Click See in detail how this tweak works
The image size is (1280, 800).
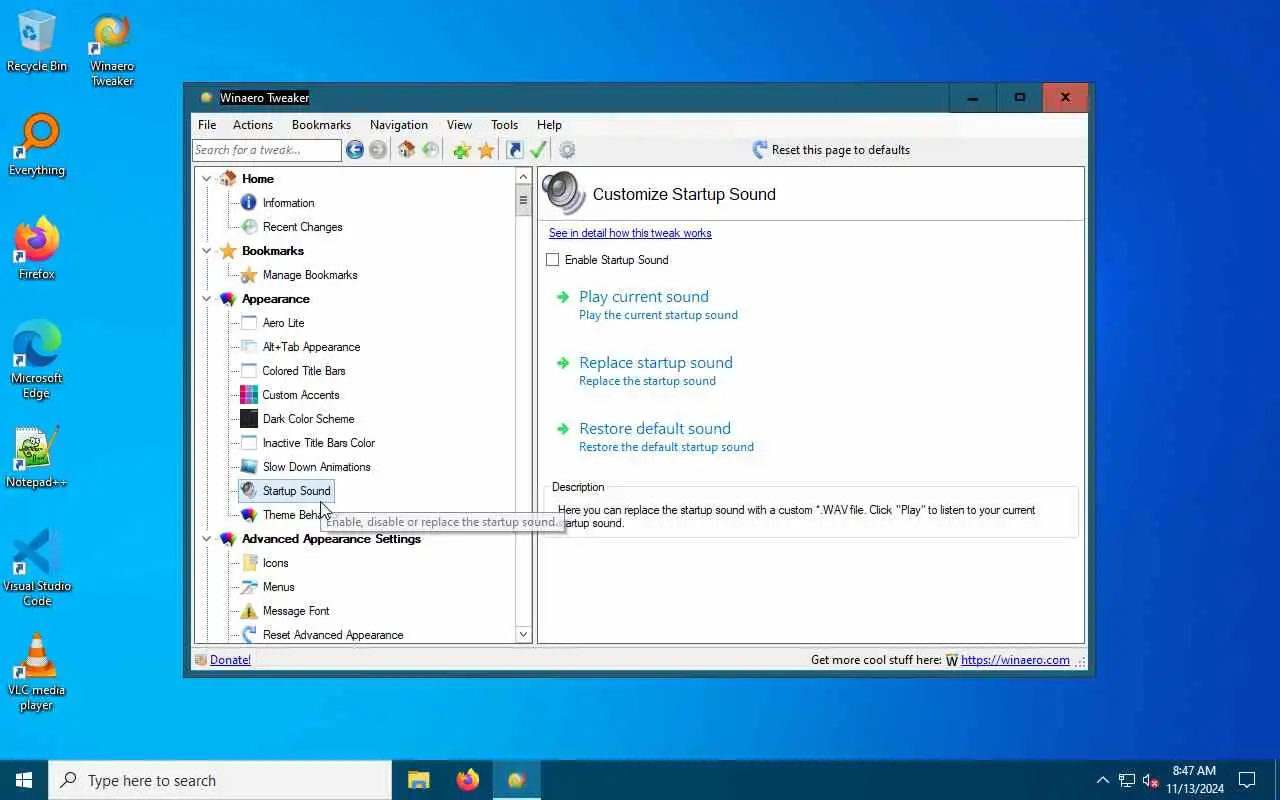pyautogui.click(x=630, y=233)
